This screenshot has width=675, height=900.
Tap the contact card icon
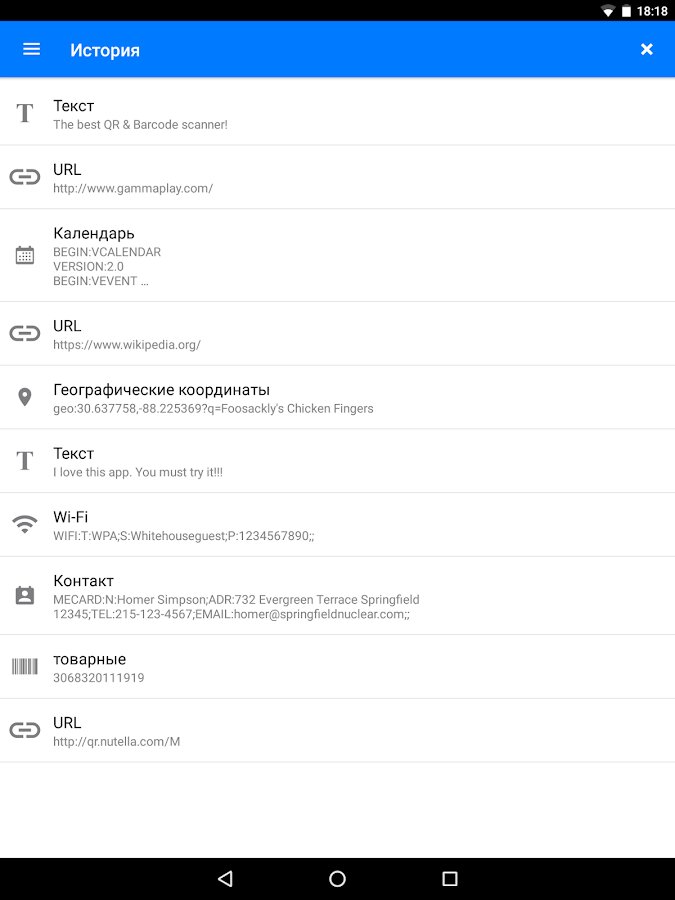(x=25, y=595)
